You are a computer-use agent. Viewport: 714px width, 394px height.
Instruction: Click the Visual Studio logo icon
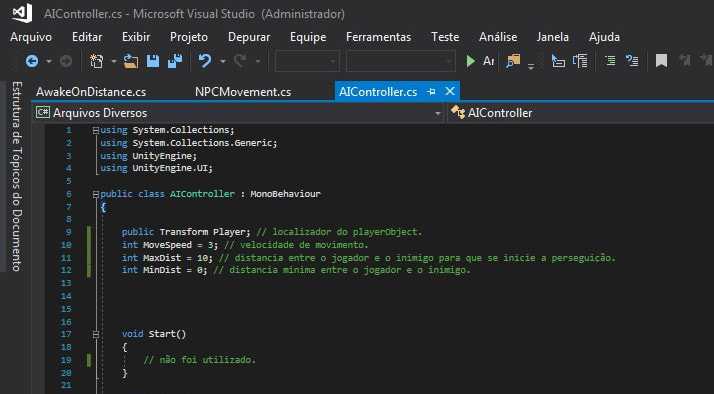coord(22,13)
